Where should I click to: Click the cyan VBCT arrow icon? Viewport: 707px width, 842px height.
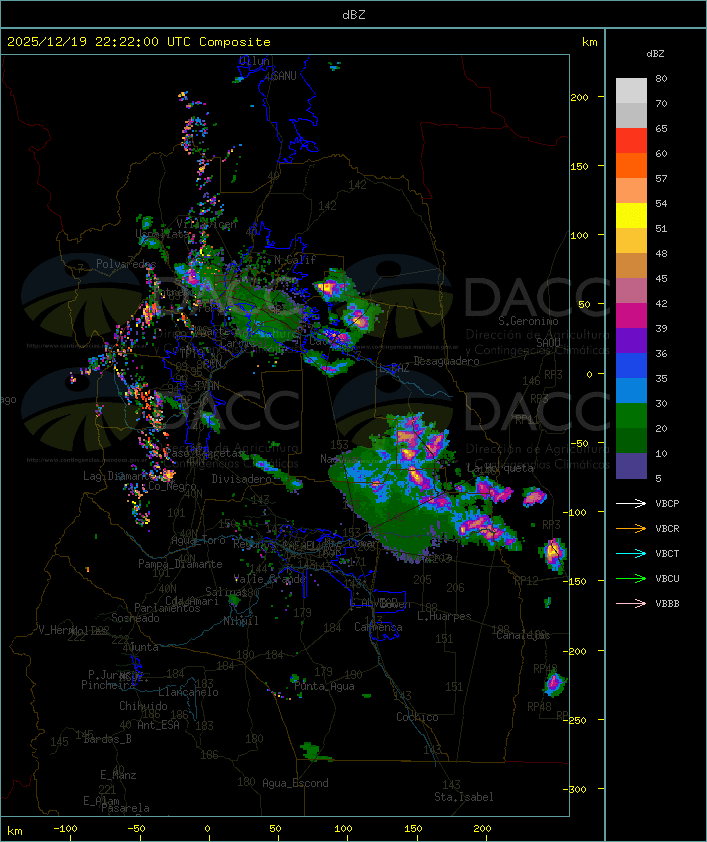(631, 553)
